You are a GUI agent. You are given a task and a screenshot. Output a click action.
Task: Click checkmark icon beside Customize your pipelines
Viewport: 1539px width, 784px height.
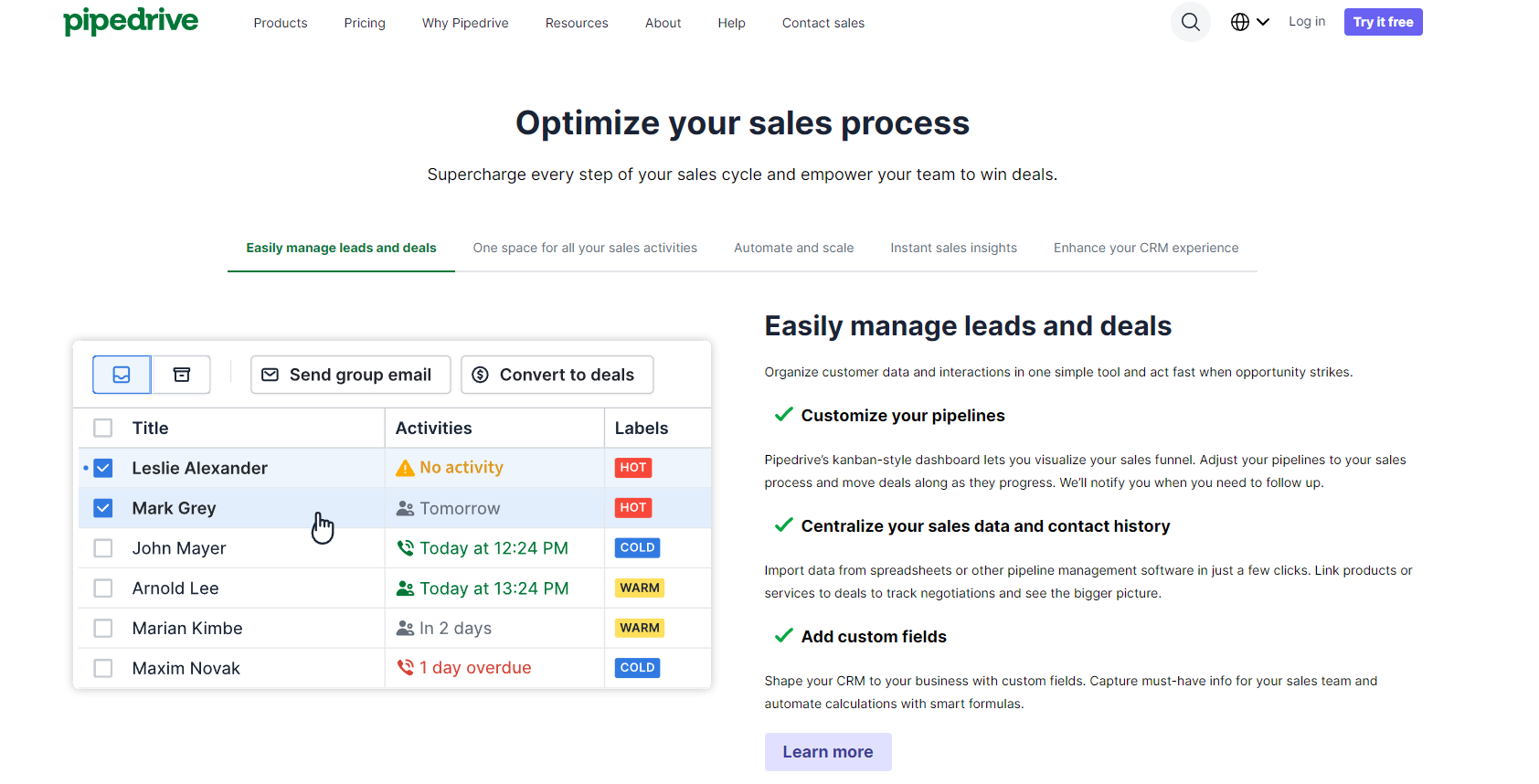(x=783, y=415)
